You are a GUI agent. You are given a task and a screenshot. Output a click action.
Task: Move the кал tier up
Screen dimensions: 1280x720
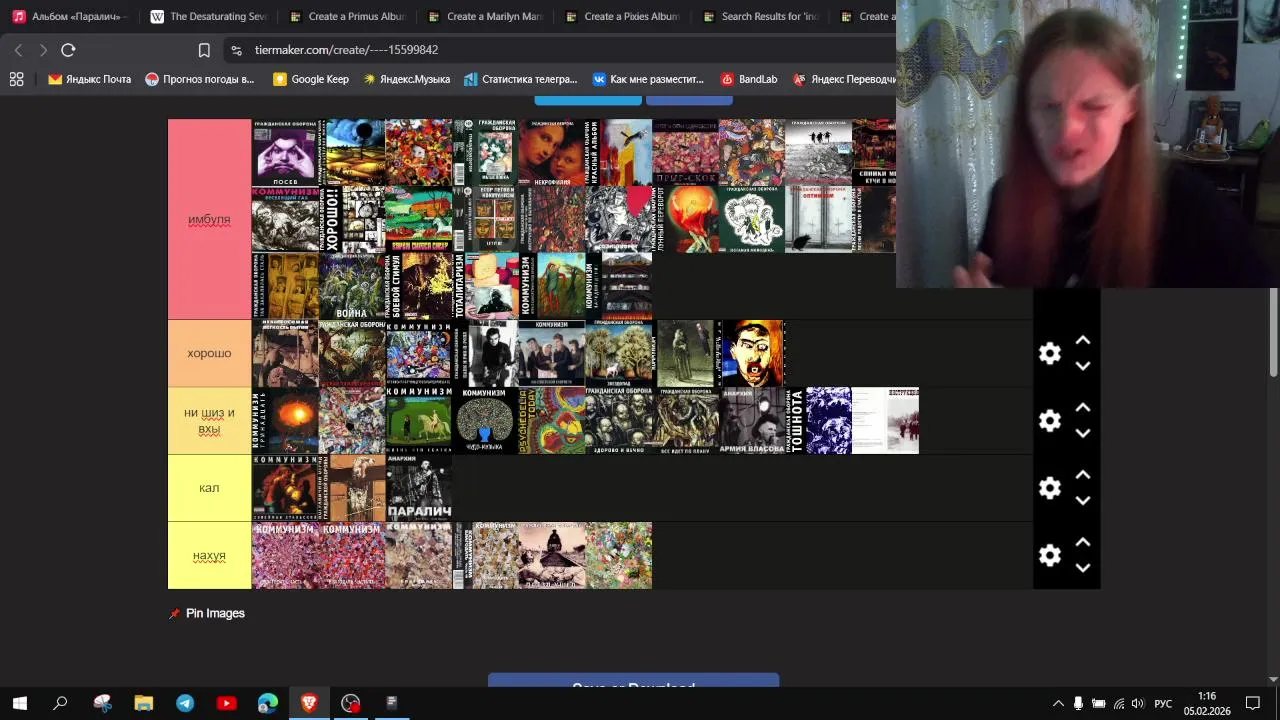coord(1082,475)
